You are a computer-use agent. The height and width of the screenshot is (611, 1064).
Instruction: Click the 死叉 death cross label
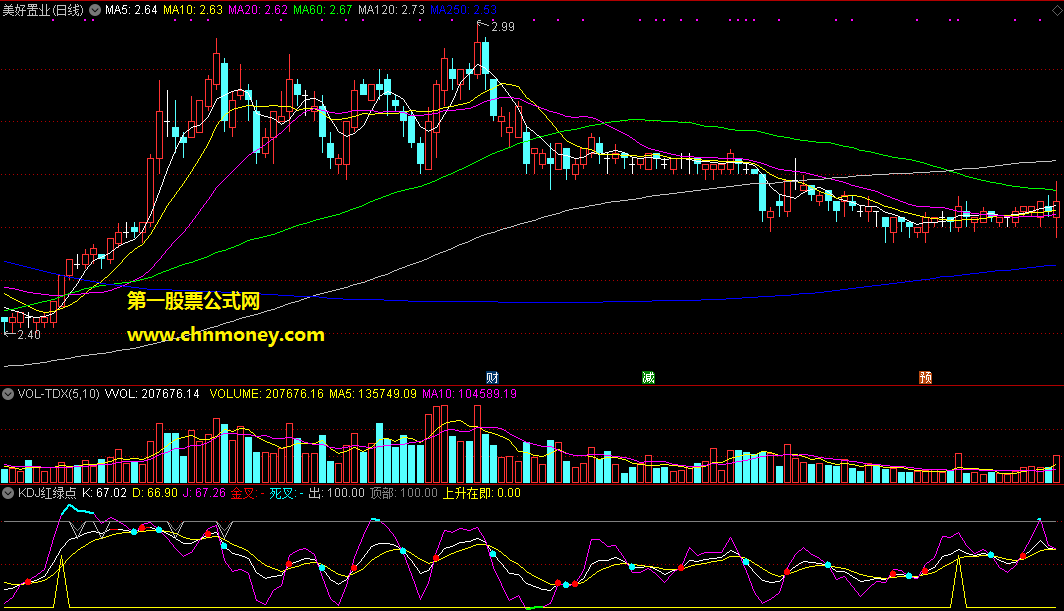[286, 493]
